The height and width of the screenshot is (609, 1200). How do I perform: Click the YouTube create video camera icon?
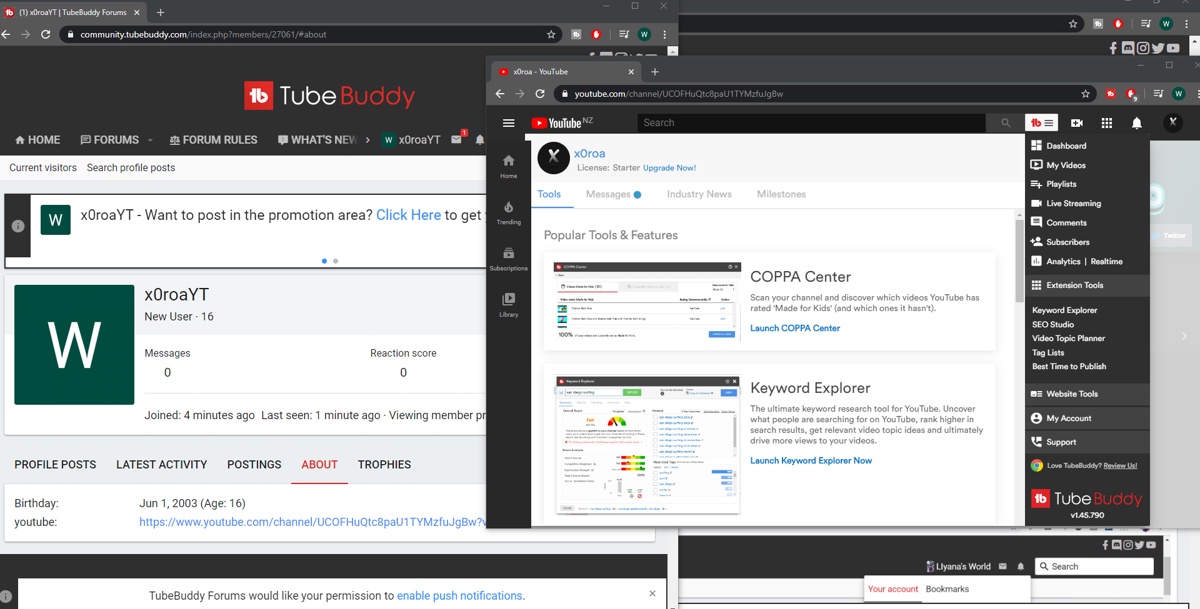click(1077, 123)
